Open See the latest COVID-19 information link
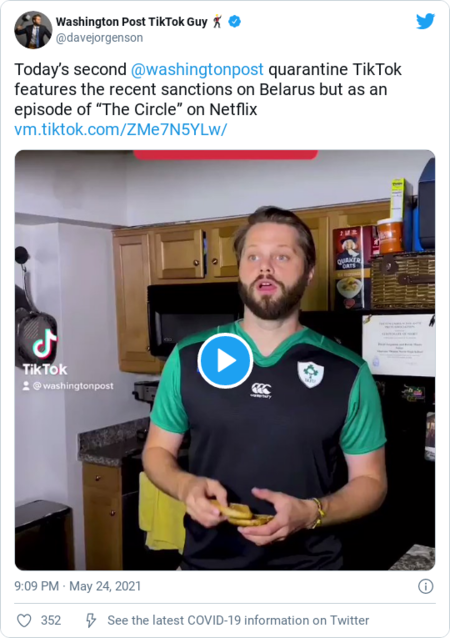The width and height of the screenshot is (450, 638). (x=238, y=620)
